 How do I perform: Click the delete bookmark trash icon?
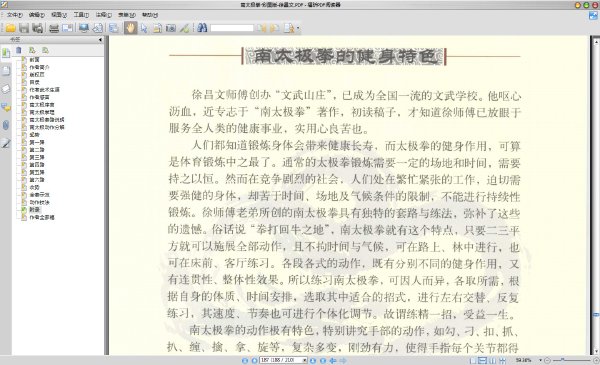tap(19, 50)
